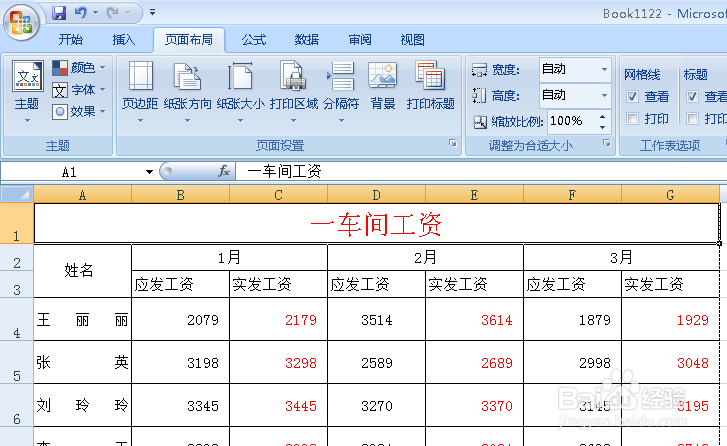The height and width of the screenshot is (446, 727).
Task: Undo the last action
Action: click(x=80, y=13)
